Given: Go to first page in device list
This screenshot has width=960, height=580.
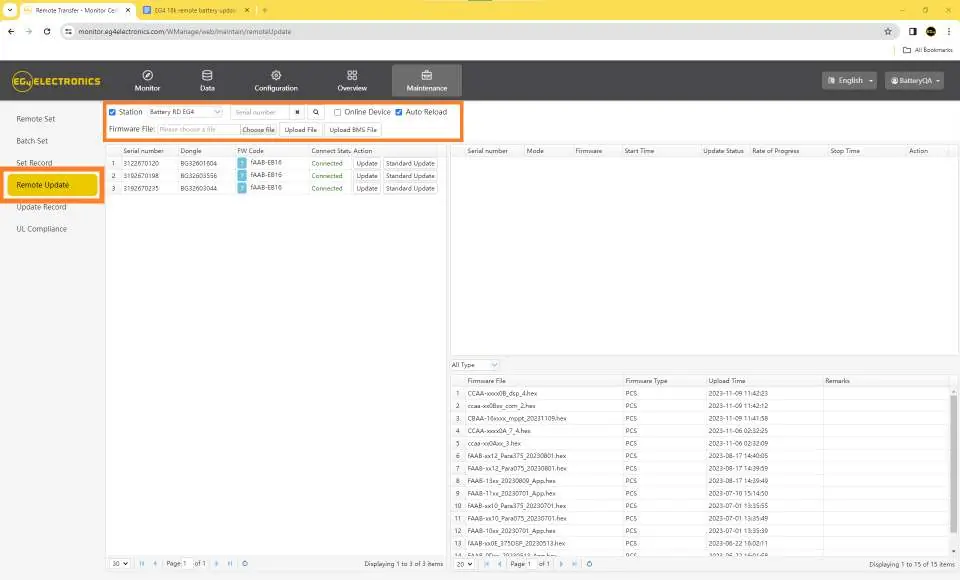Looking at the screenshot, I should click(x=141, y=563).
